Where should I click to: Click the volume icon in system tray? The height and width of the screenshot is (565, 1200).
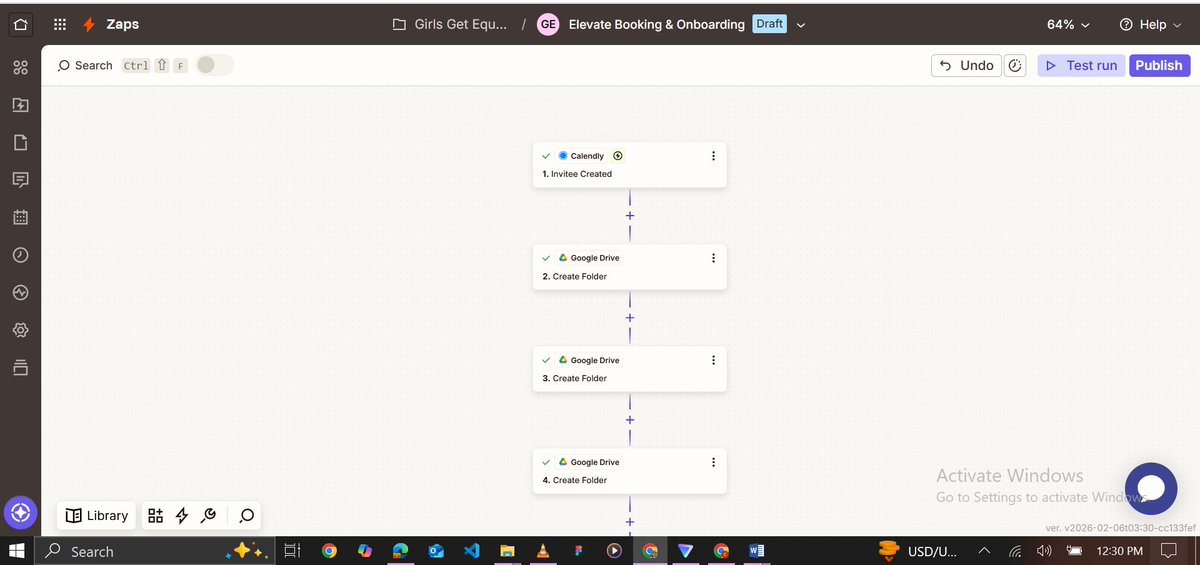point(1045,551)
